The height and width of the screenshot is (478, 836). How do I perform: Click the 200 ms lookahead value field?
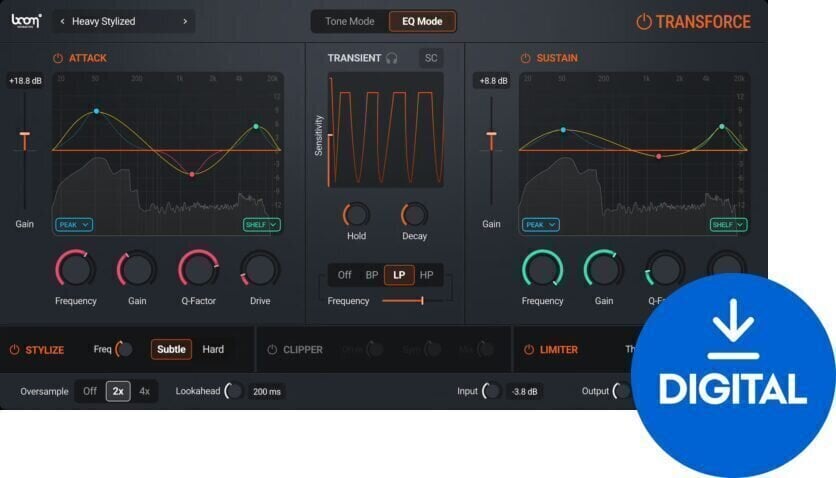click(267, 392)
